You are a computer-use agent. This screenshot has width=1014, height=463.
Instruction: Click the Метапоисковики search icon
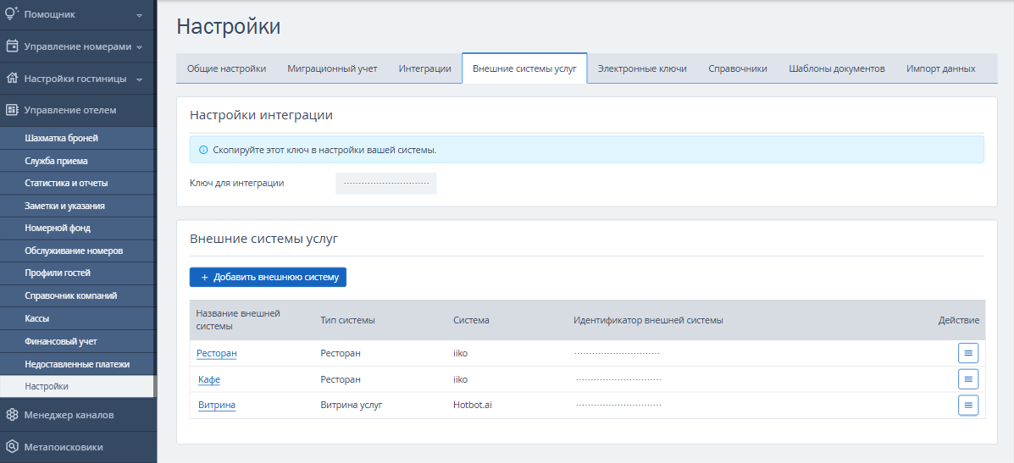pos(12,447)
